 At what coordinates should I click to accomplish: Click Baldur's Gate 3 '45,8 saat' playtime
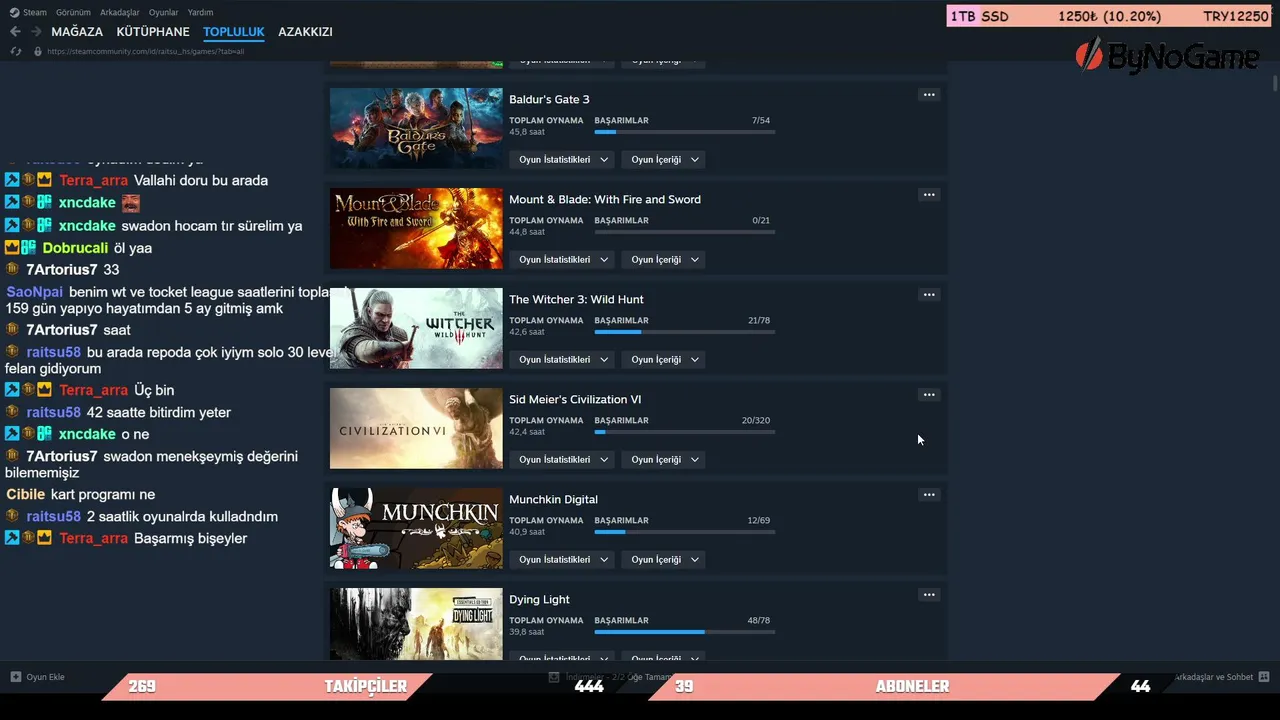pyautogui.click(x=527, y=132)
